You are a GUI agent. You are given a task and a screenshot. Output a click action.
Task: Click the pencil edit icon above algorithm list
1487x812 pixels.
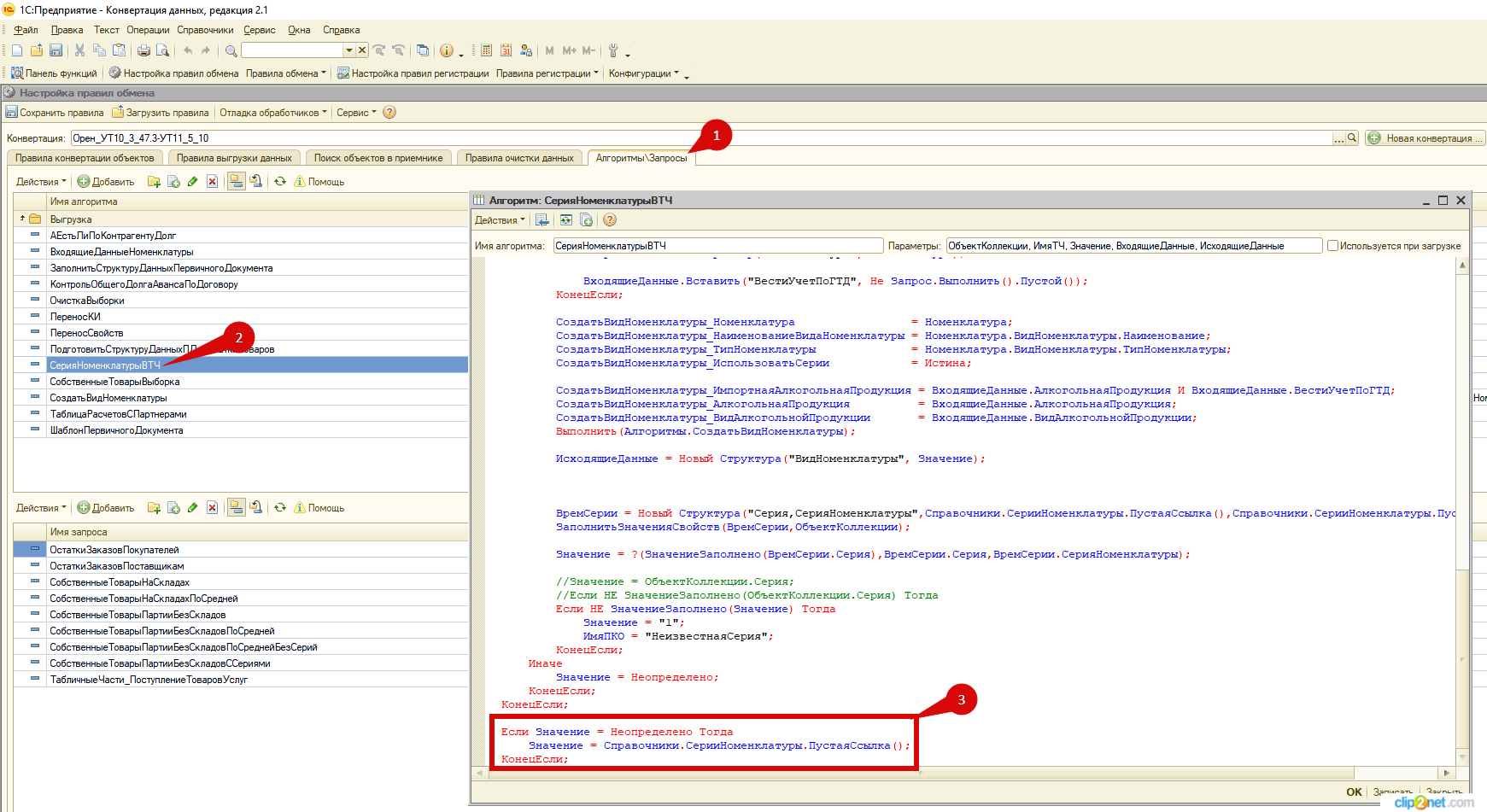(x=193, y=182)
